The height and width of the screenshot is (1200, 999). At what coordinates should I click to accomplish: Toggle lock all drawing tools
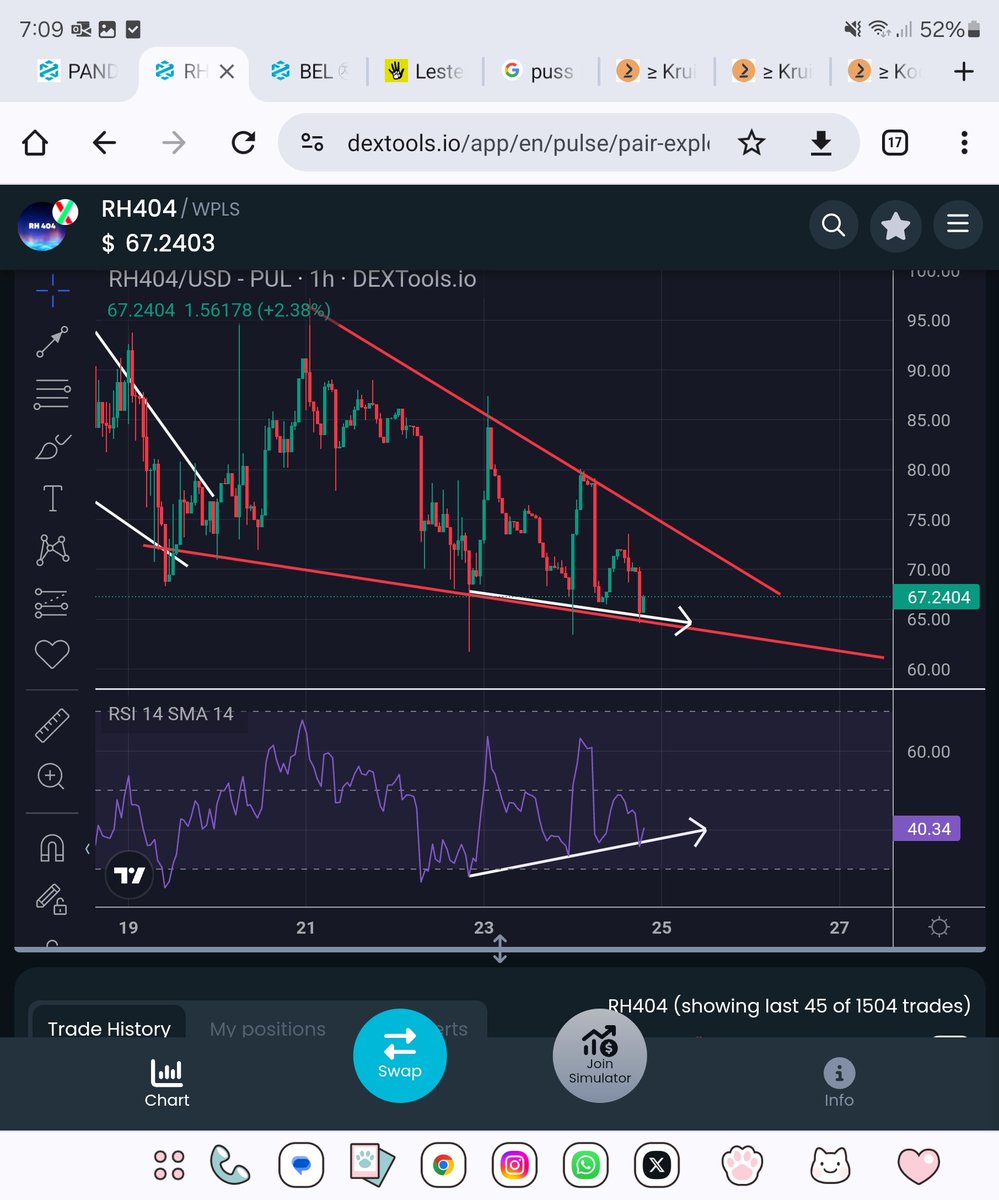click(x=52, y=899)
